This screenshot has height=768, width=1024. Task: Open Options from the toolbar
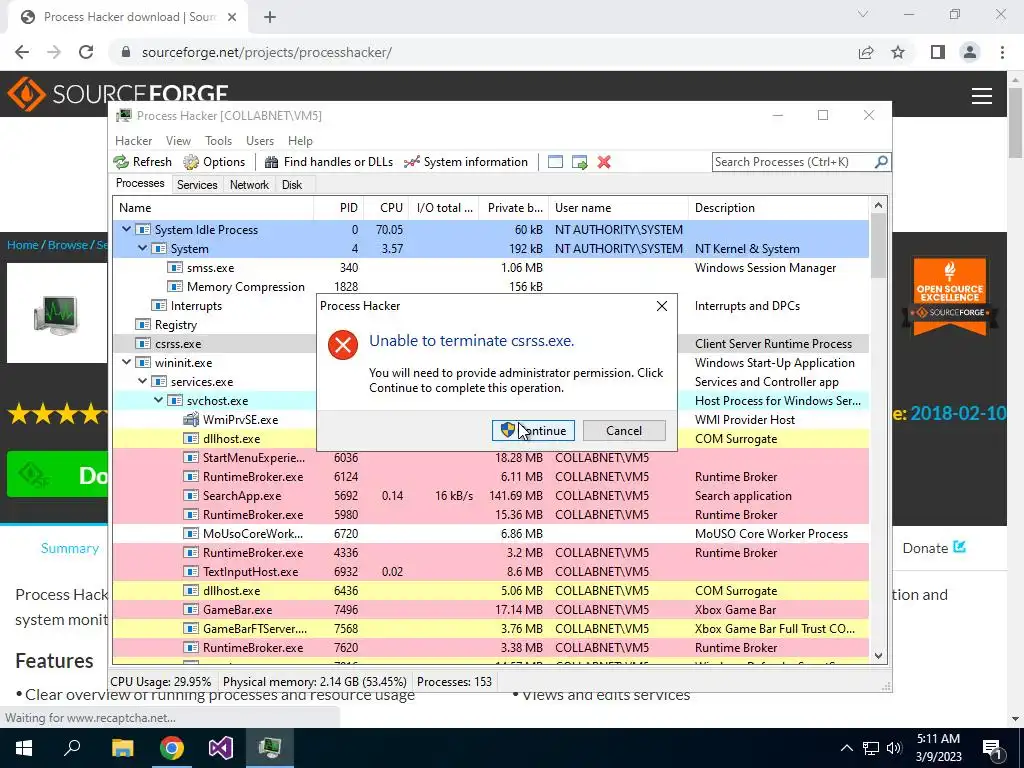[x=214, y=162]
